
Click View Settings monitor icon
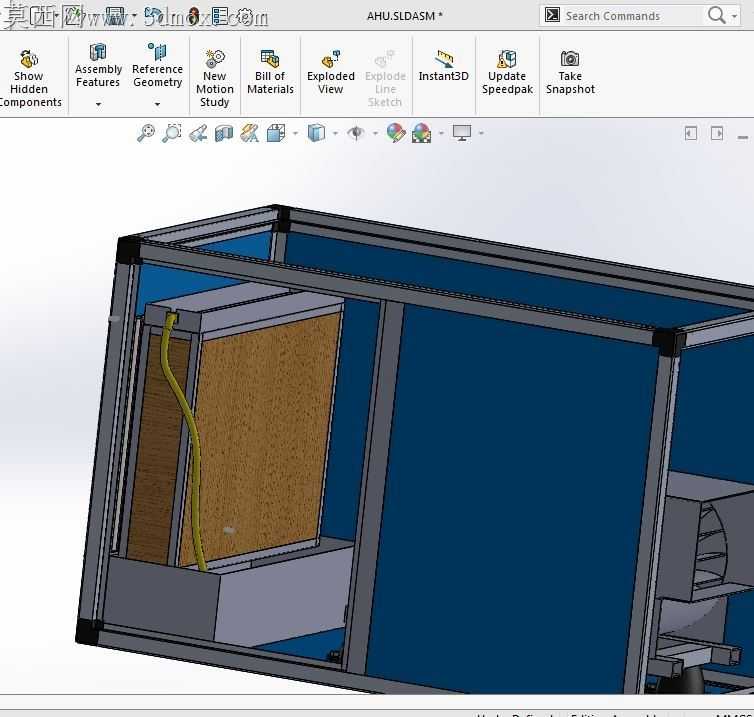tap(462, 133)
